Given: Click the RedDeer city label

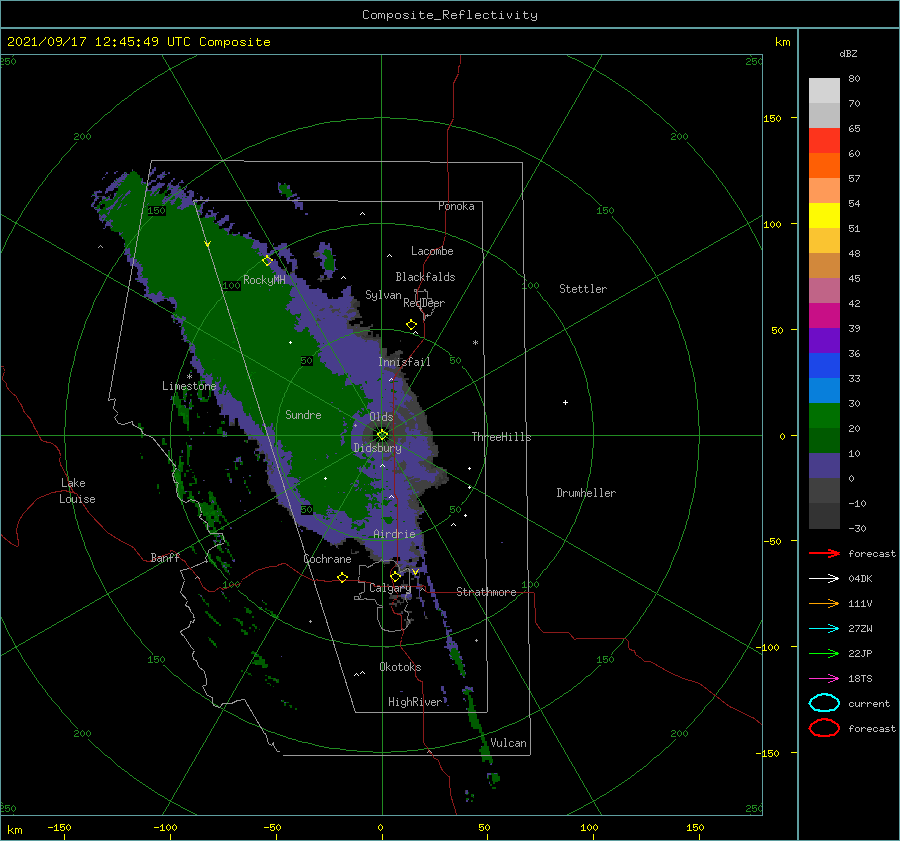Looking at the screenshot, I should coord(424,303).
